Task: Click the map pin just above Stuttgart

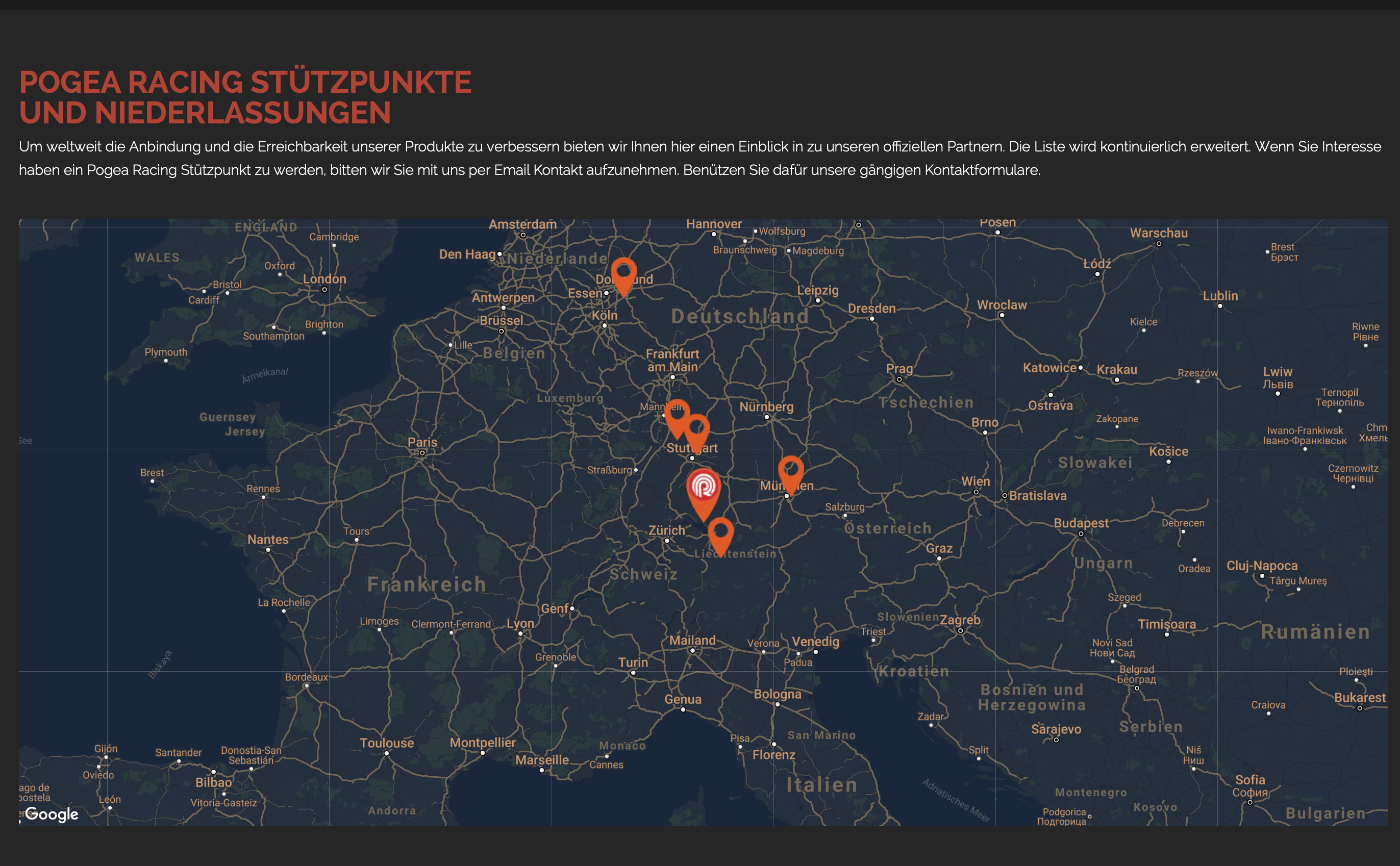Action: [x=696, y=434]
